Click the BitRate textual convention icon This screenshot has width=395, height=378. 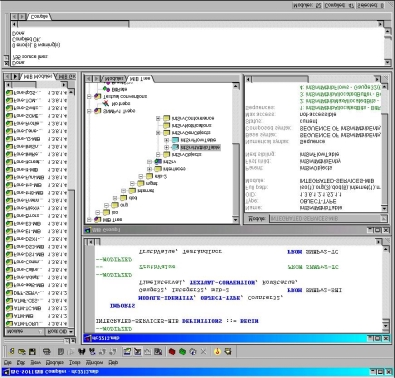coord(106,89)
